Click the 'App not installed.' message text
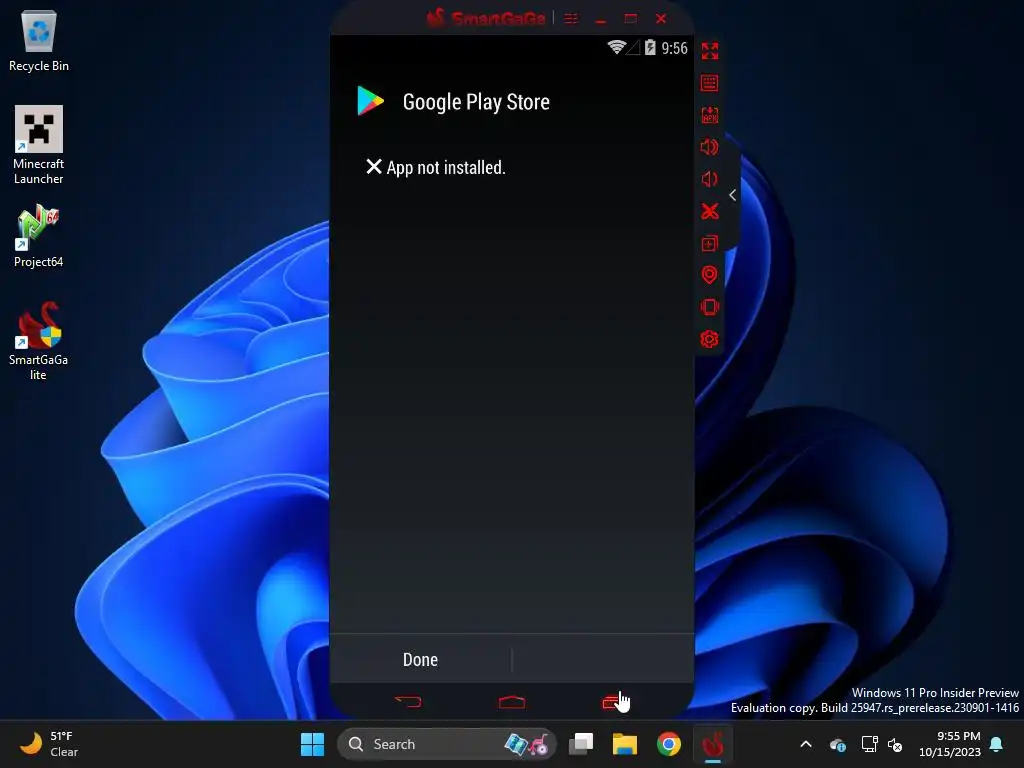 446,168
